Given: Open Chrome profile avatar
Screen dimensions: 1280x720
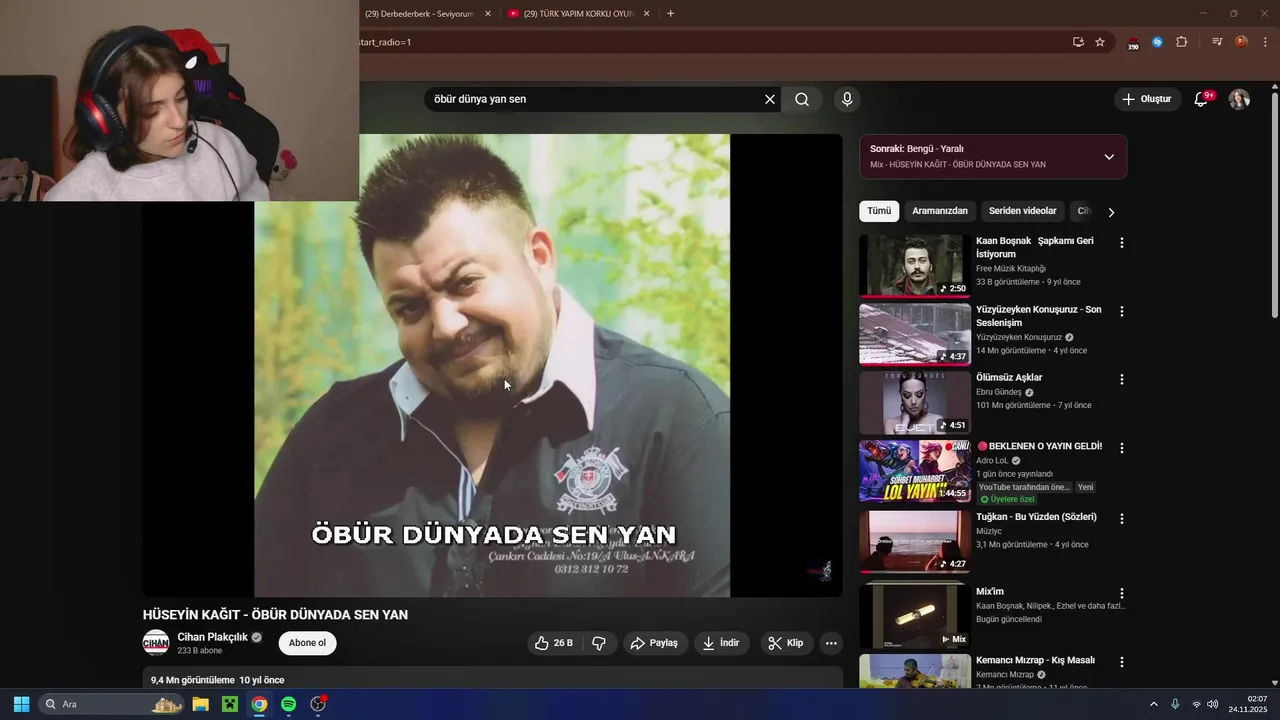Looking at the screenshot, I should coord(1241,42).
